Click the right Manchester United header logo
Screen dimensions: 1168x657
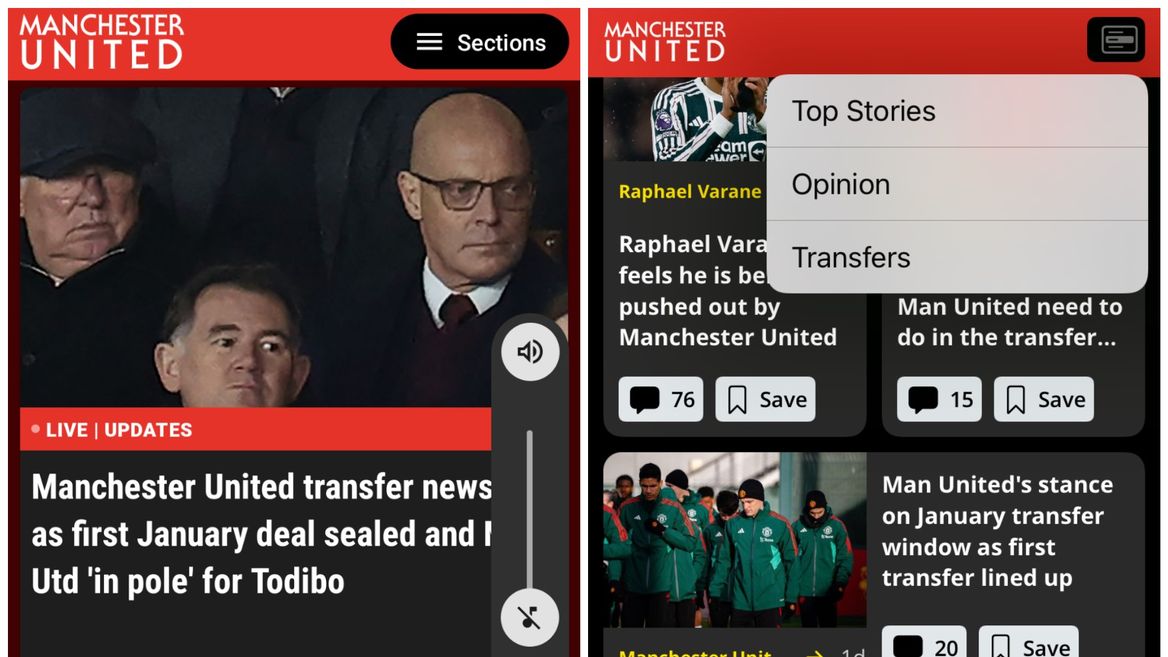click(x=664, y=42)
